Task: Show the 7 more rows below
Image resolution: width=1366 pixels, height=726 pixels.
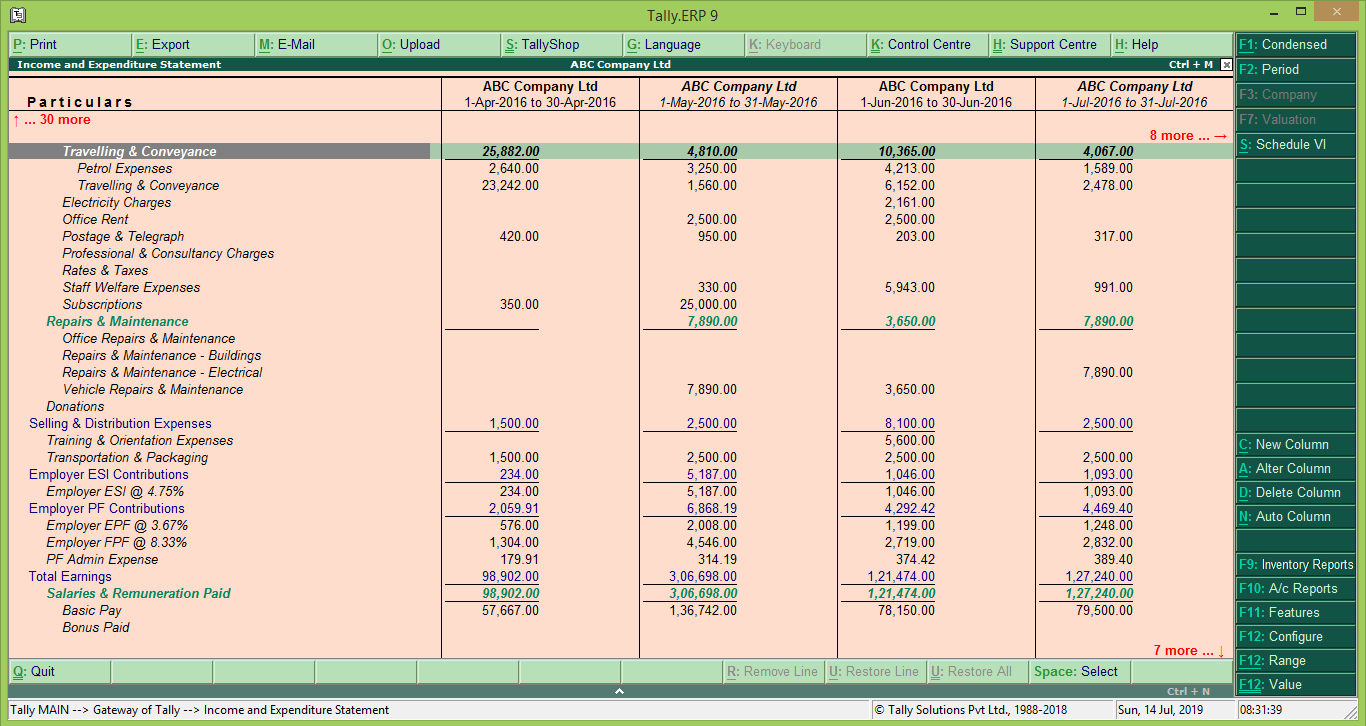Action: pyautogui.click(x=1189, y=651)
